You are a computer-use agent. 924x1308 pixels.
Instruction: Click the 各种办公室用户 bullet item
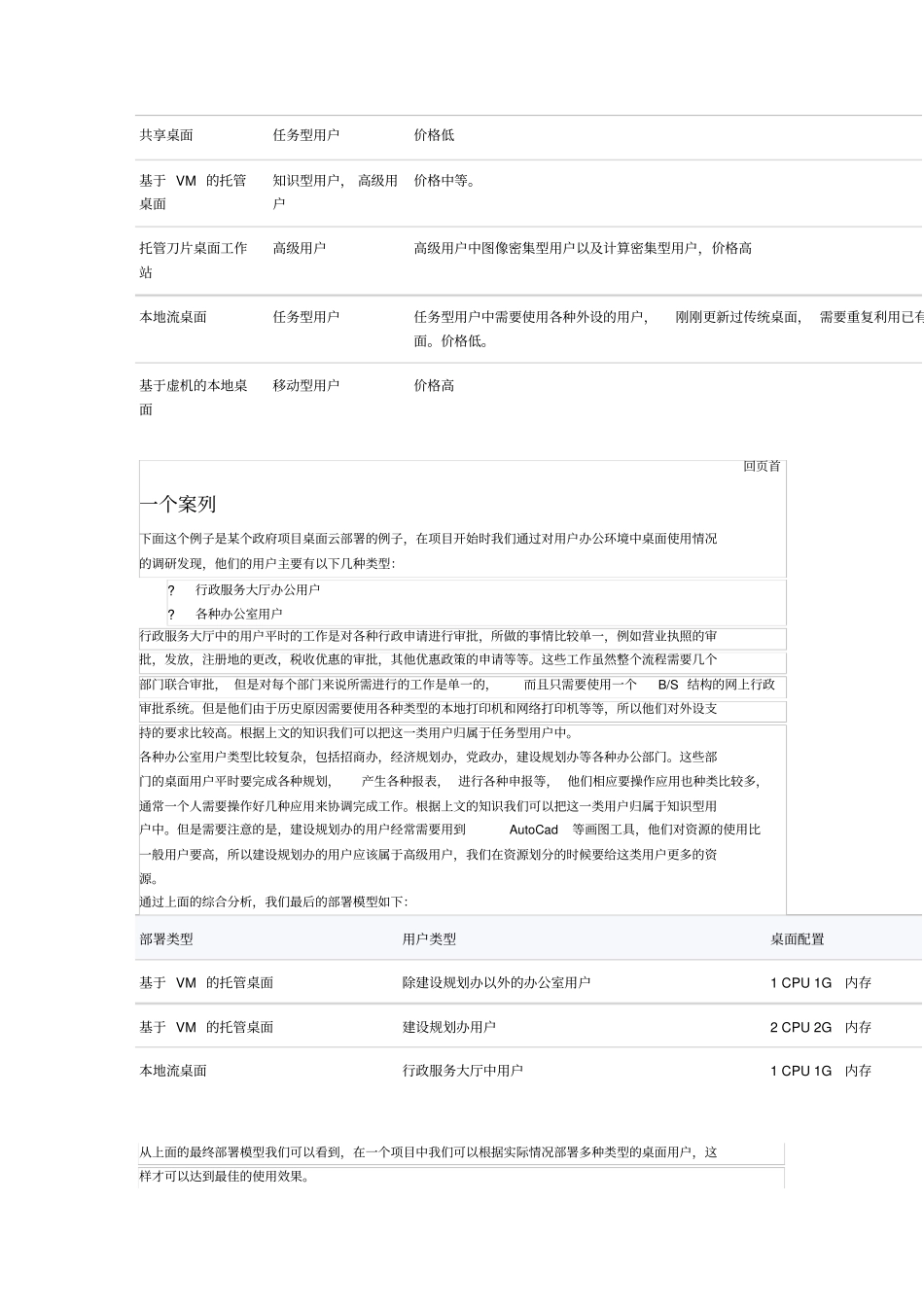click(239, 614)
